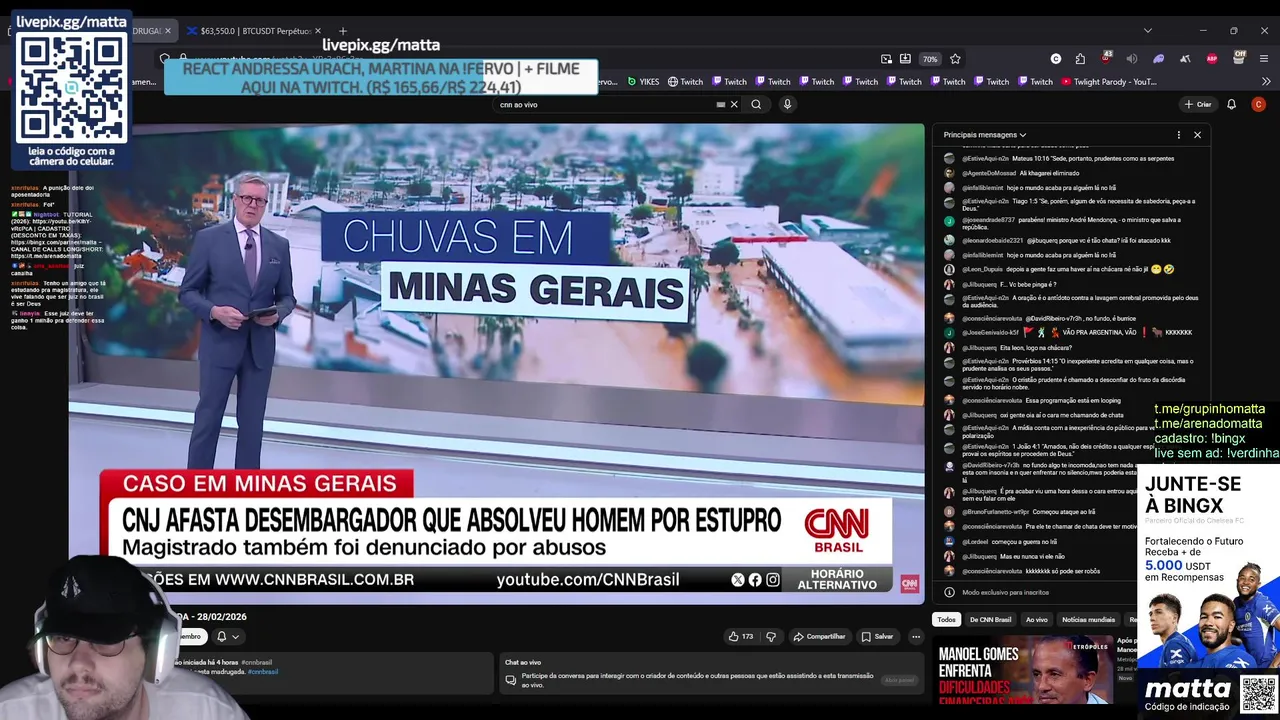Clear the YouTube search text with X
1280x720 pixels.
734,104
